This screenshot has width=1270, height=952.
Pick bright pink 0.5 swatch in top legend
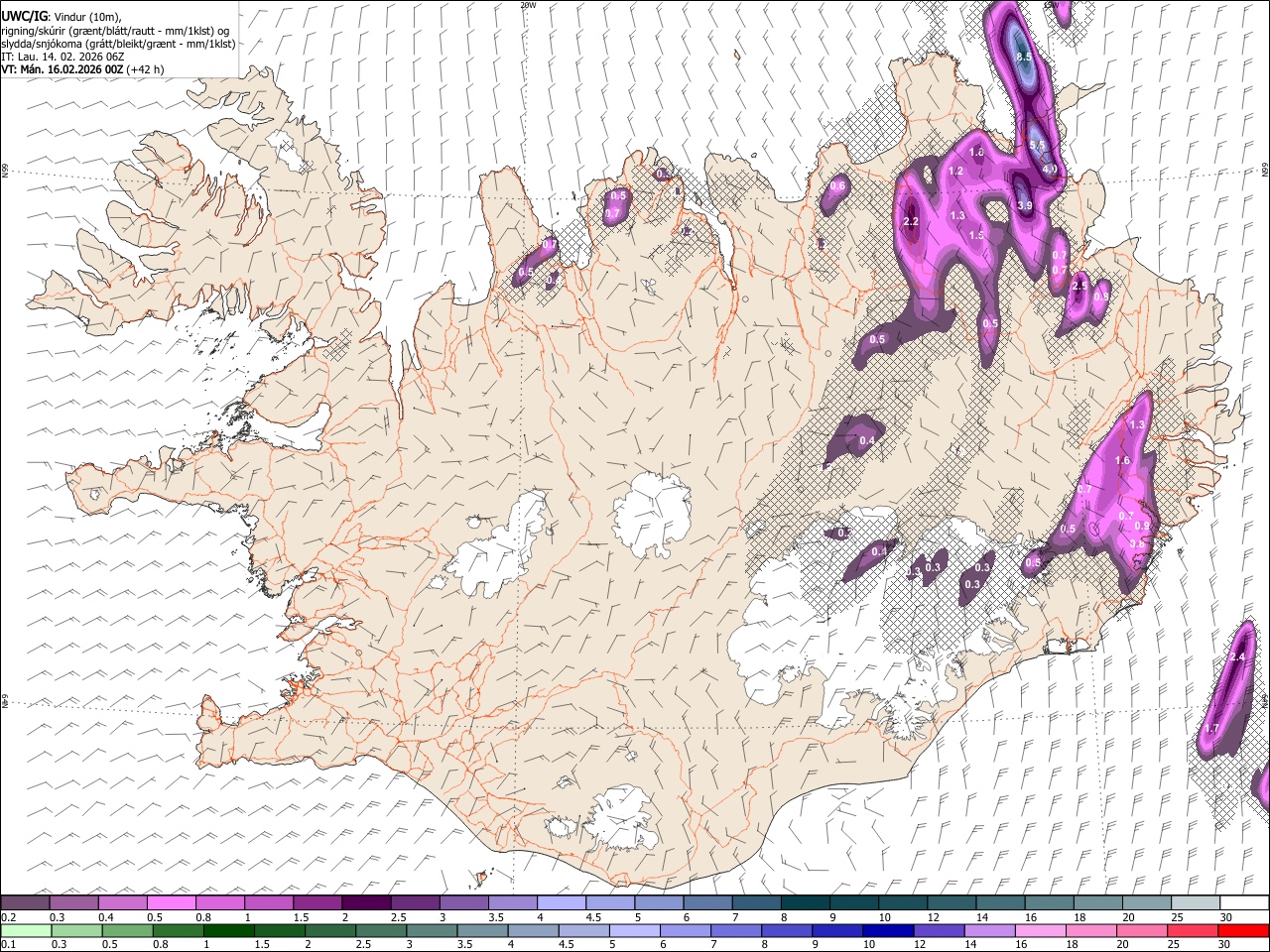(x=171, y=903)
